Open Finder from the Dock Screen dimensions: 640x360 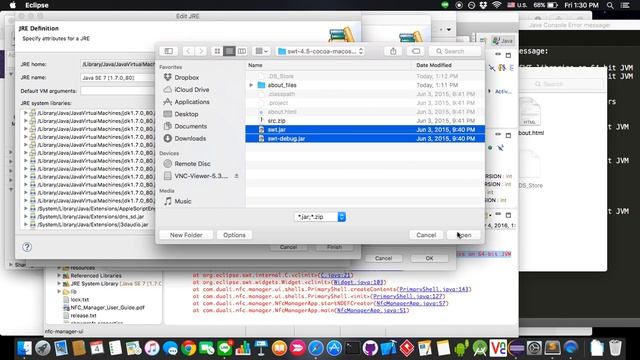tap(24, 348)
